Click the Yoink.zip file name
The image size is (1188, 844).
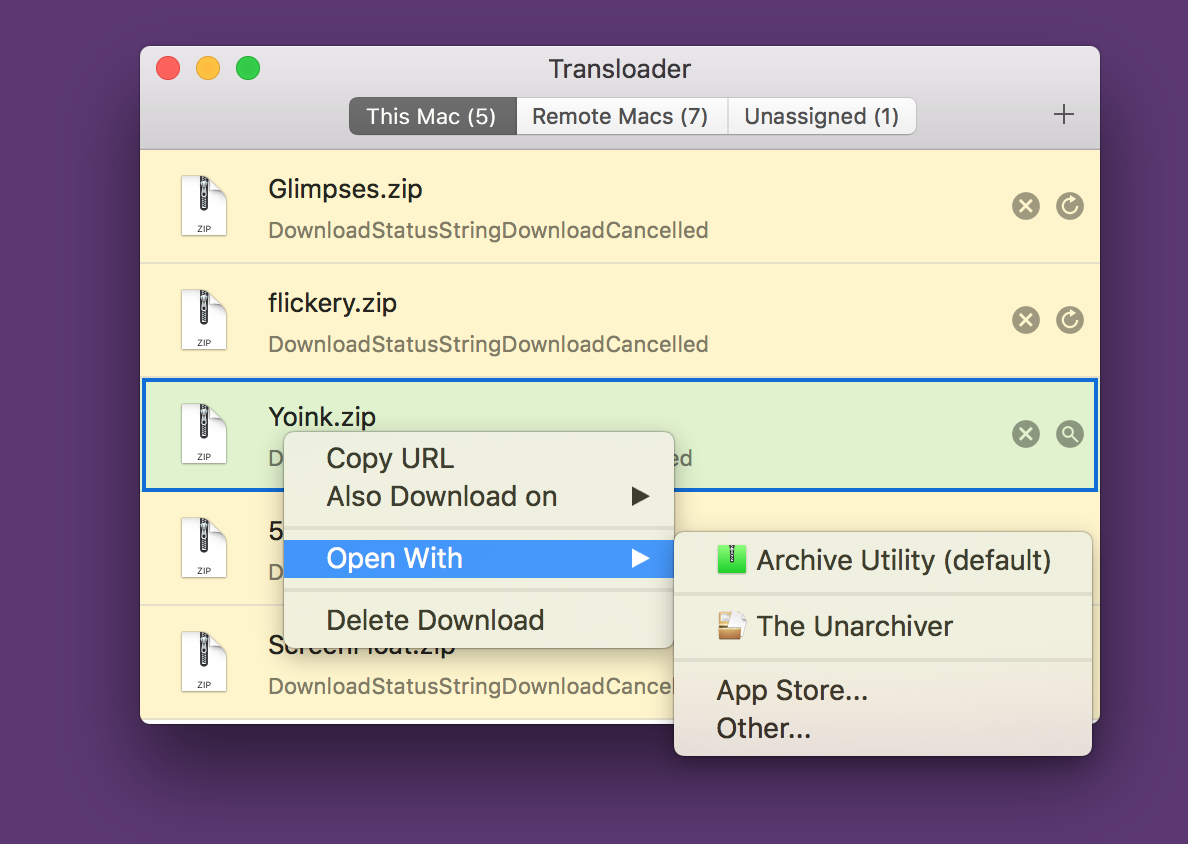coord(322,417)
